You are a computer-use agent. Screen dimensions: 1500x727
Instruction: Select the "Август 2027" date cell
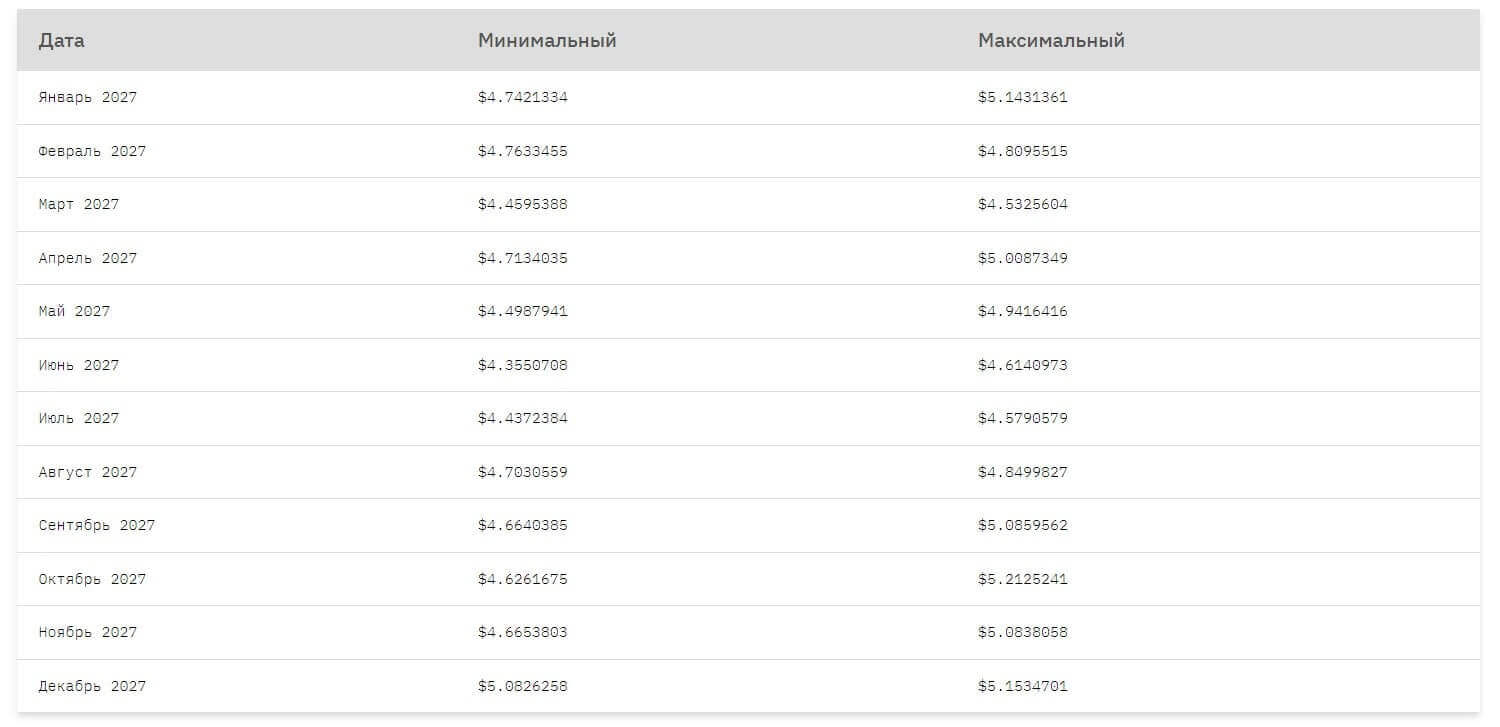88,473
